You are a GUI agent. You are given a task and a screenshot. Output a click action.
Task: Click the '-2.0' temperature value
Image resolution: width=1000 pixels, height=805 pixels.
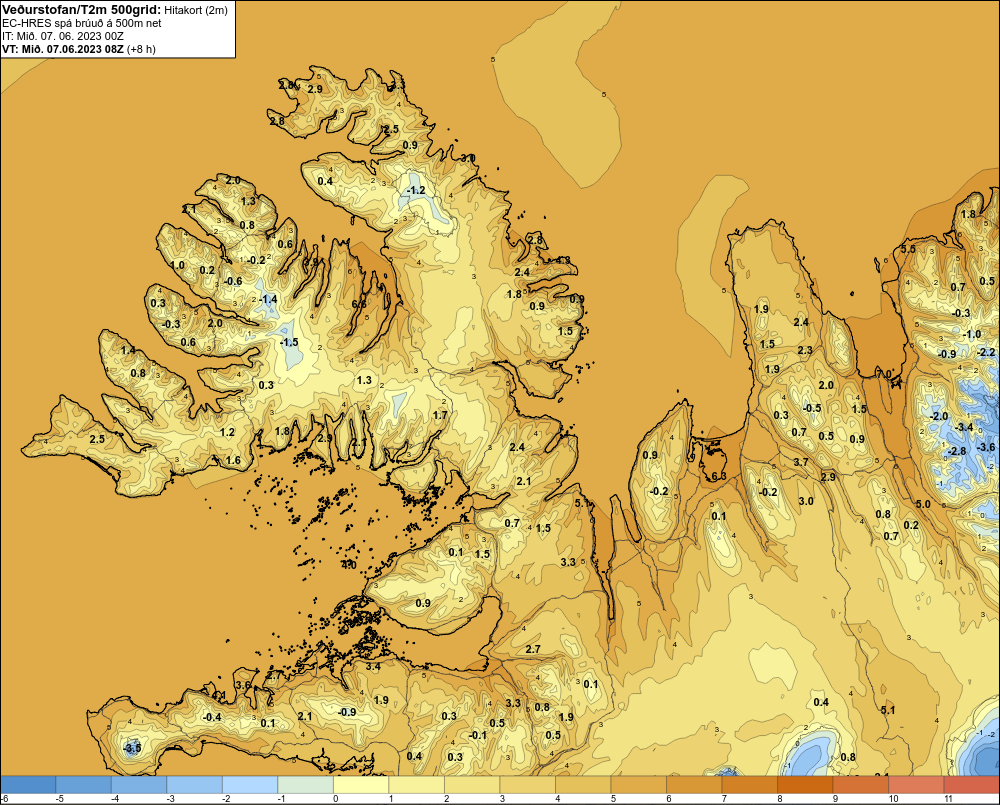939,416
